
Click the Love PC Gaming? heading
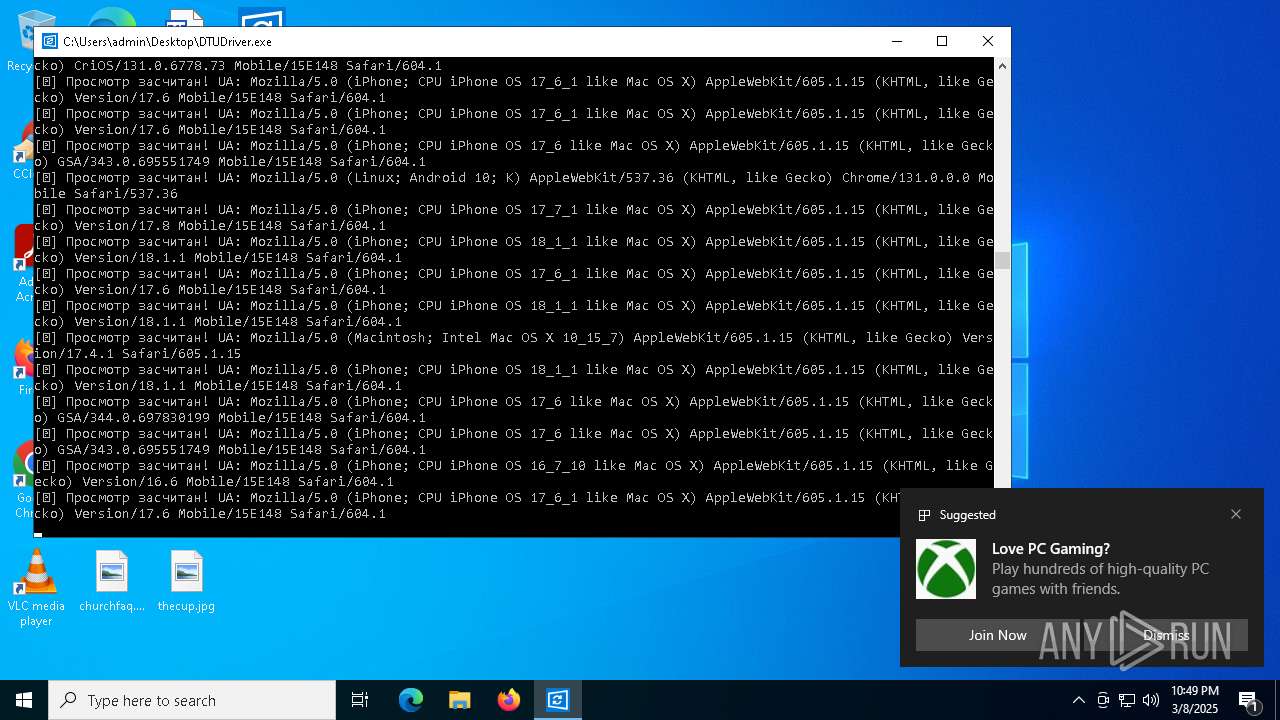pyautogui.click(x=1051, y=548)
